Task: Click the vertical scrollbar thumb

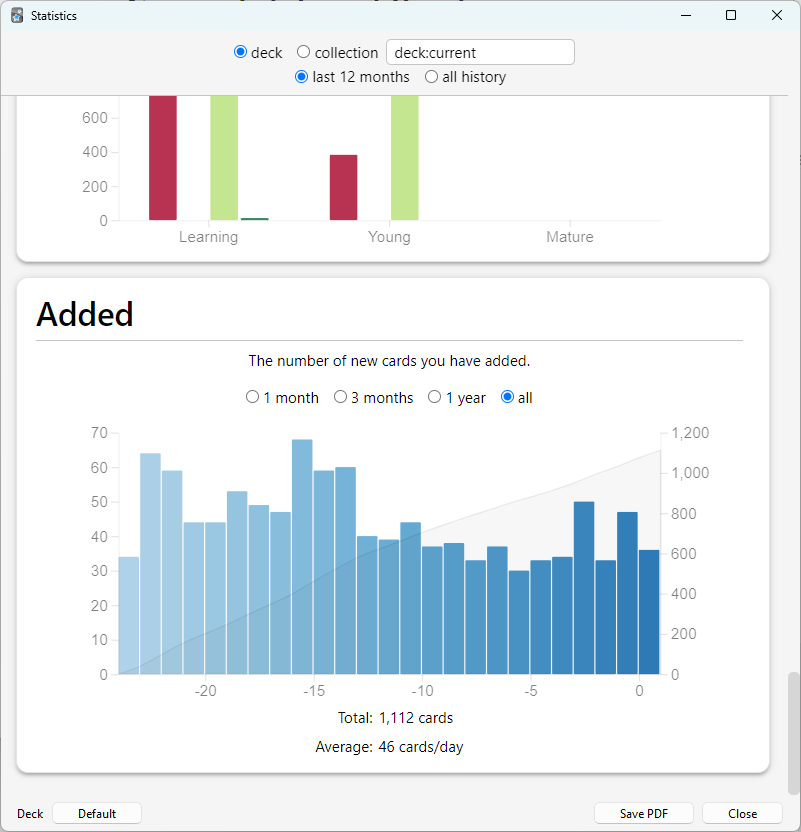Action: click(793, 733)
